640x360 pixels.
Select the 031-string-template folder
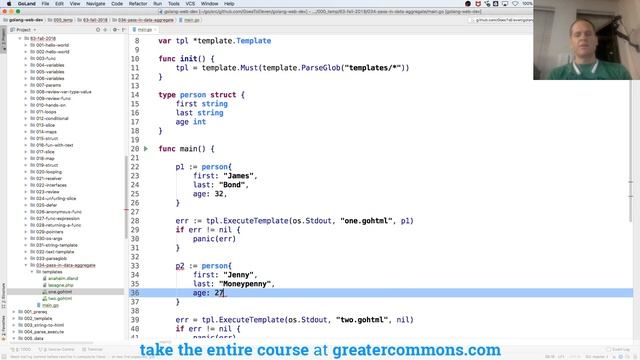[56, 245]
